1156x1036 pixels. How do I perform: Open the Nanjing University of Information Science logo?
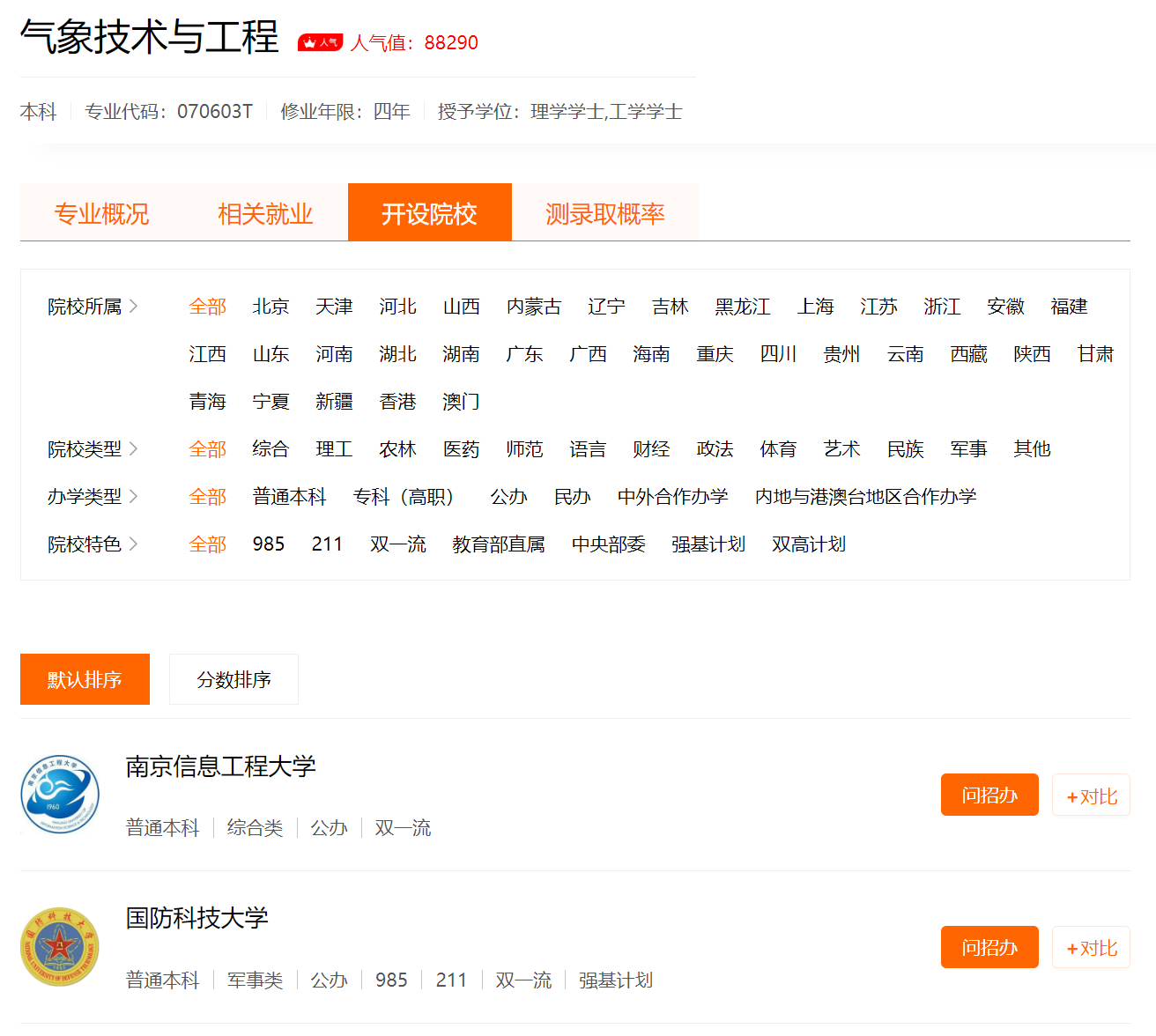60,794
